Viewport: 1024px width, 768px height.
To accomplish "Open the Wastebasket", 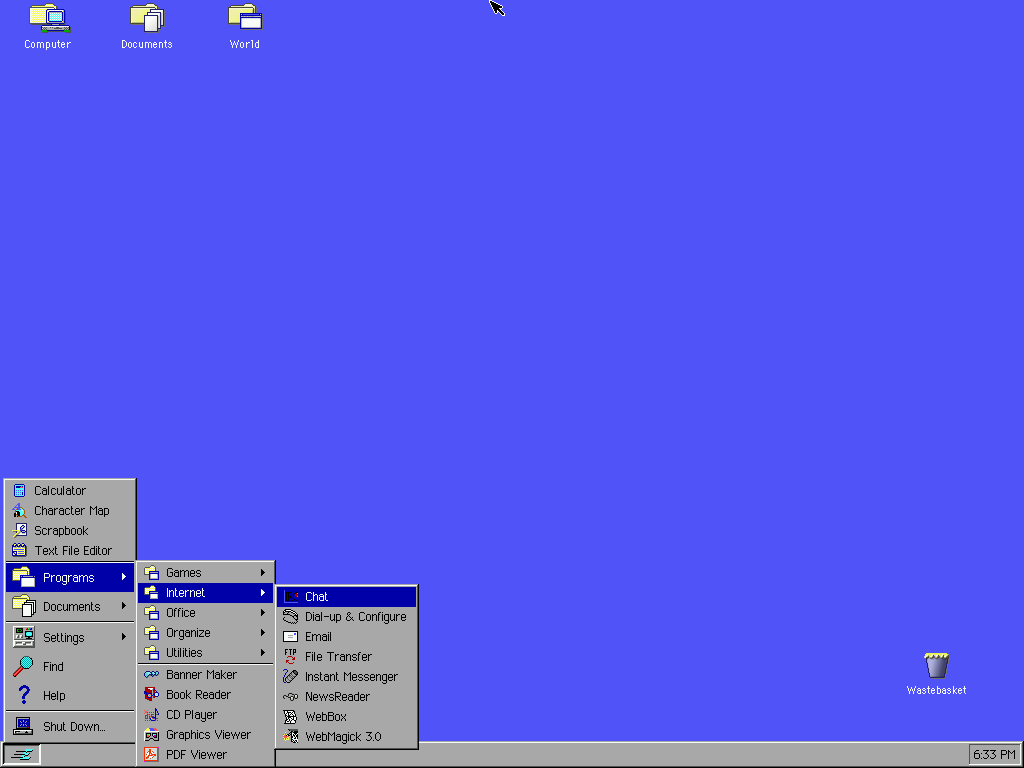I will click(935, 665).
